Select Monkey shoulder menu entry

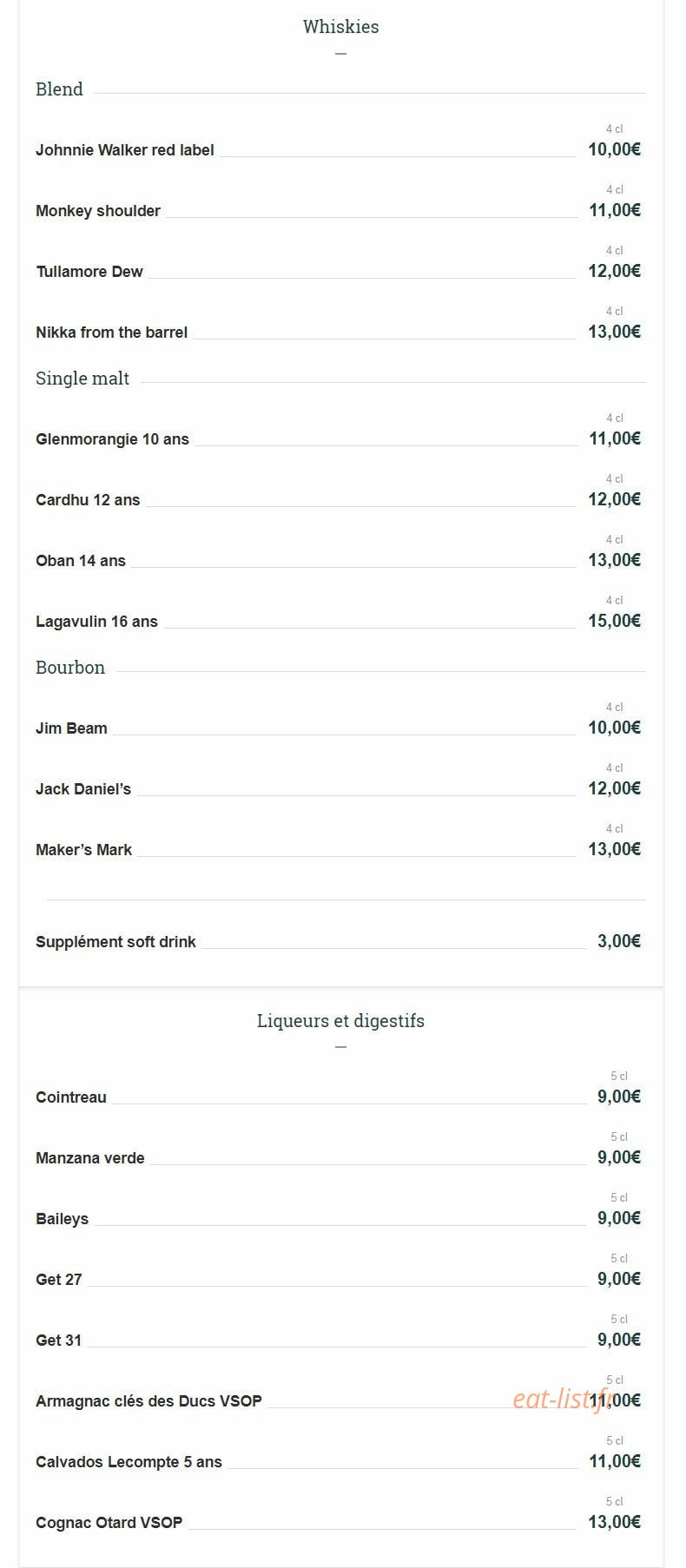(98, 211)
